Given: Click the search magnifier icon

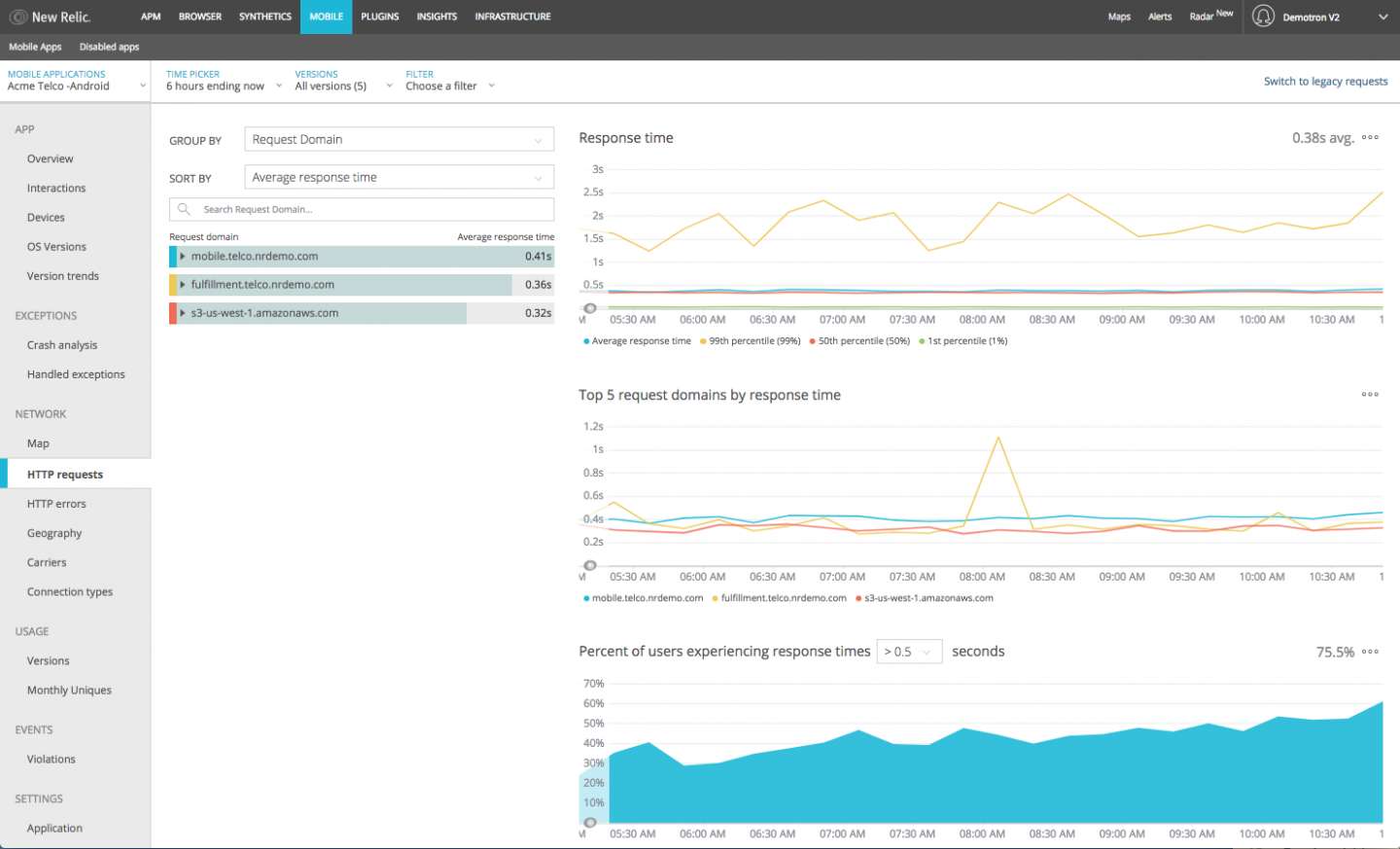Looking at the screenshot, I should pyautogui.click(x=184, y=209).
